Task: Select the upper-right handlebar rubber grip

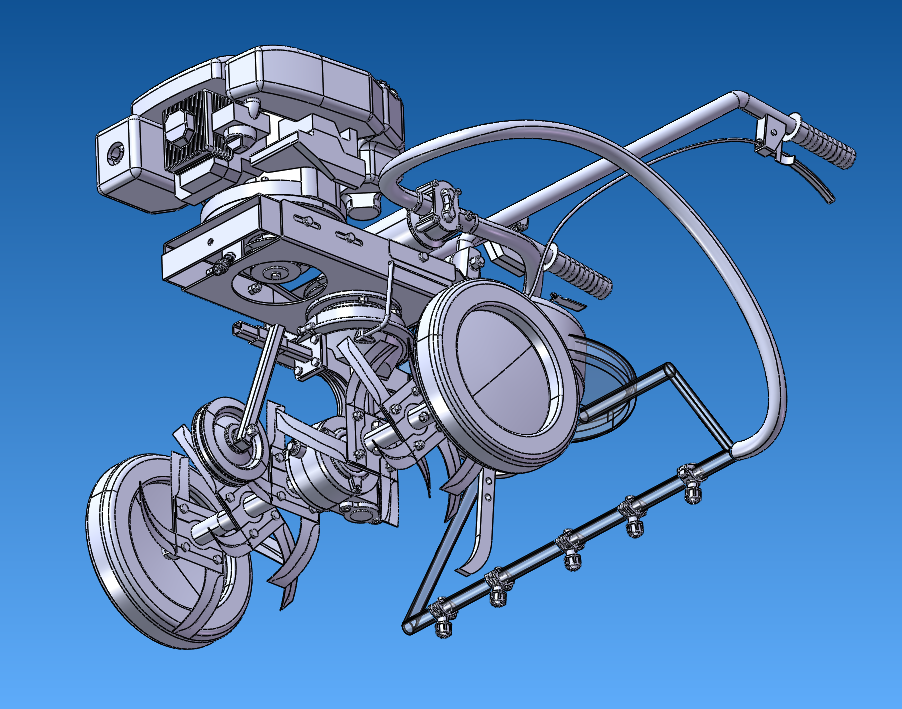Action: tap(824, 149)
